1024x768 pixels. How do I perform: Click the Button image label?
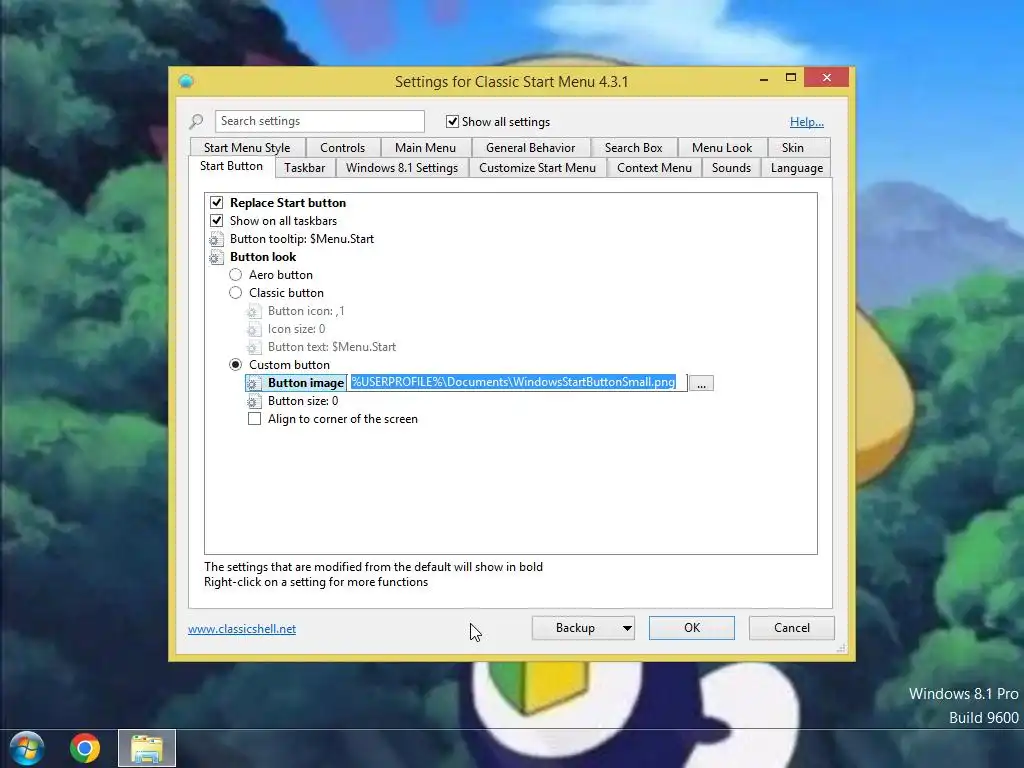click(x=306, y=383)
